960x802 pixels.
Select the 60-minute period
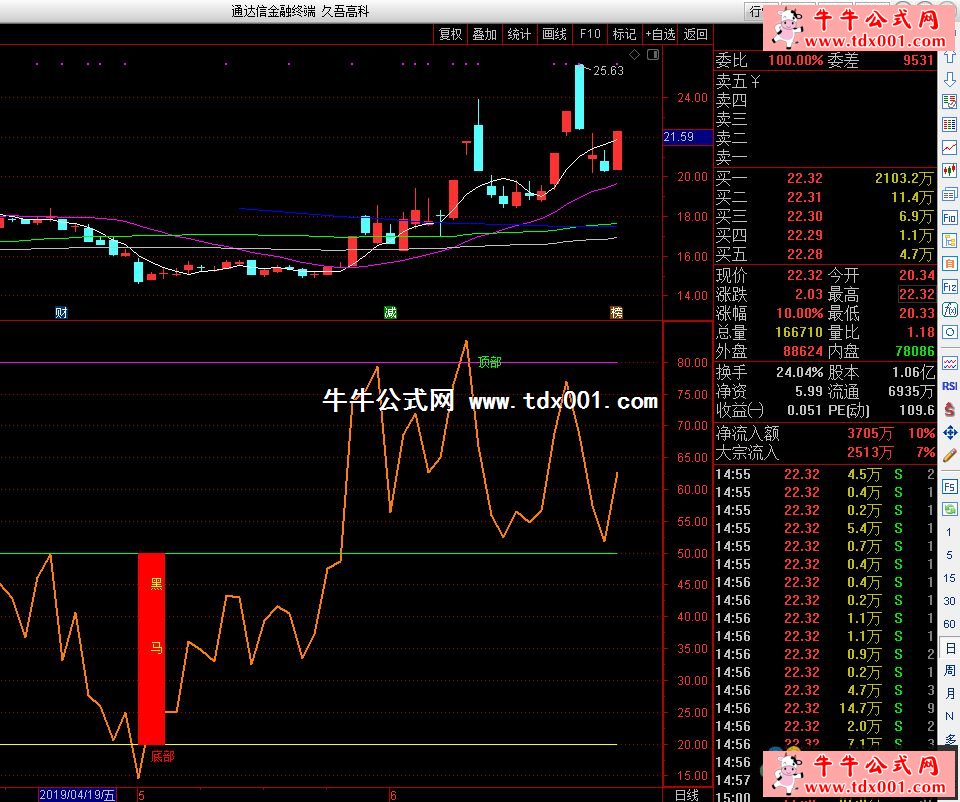point(949,624)
